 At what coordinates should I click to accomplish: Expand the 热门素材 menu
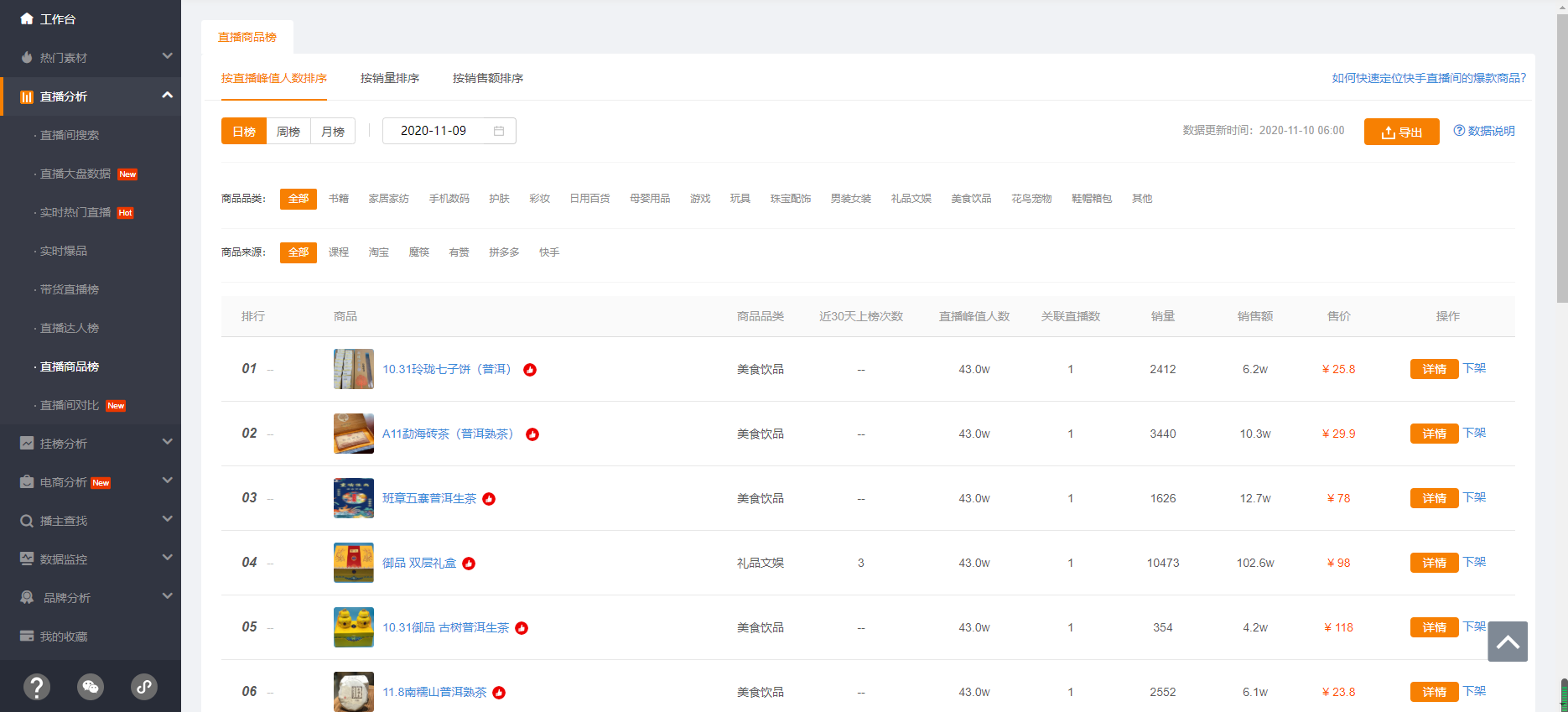click(x=168, y=56)
